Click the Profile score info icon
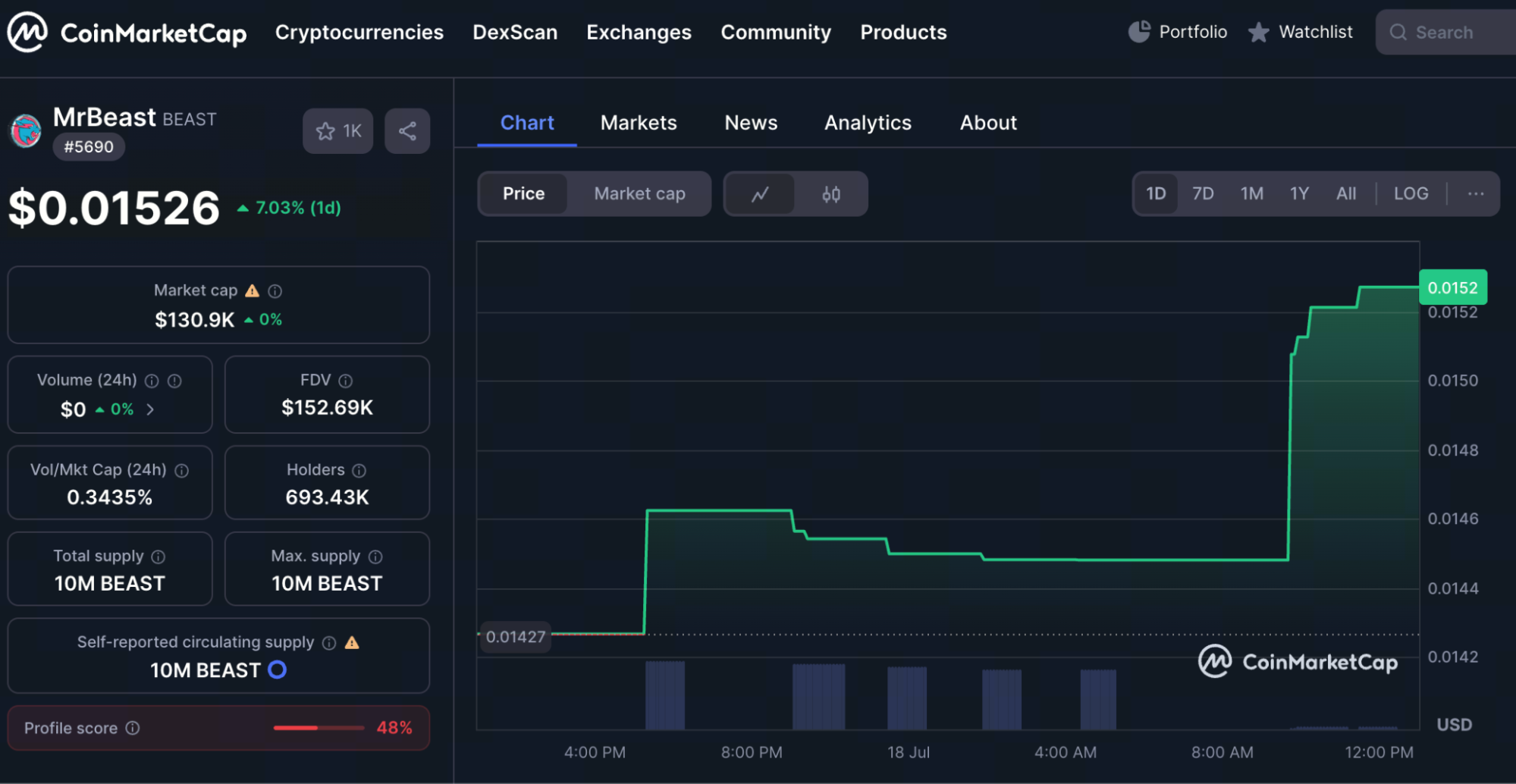This screenshot has height=784, width=1516. (x=133, y=728)
